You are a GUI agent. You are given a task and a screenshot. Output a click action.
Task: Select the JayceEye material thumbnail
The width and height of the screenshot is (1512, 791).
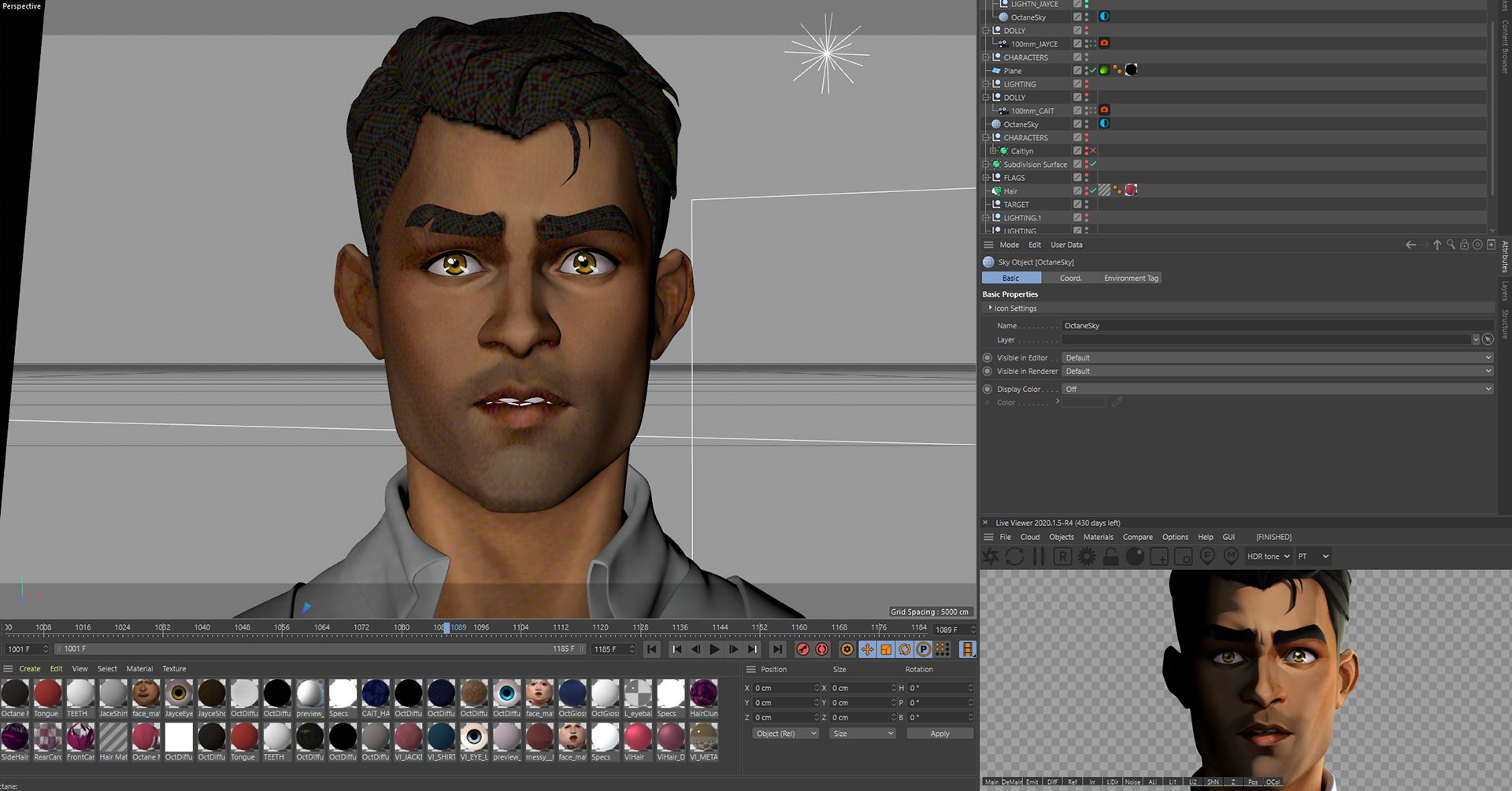[179, 693]
